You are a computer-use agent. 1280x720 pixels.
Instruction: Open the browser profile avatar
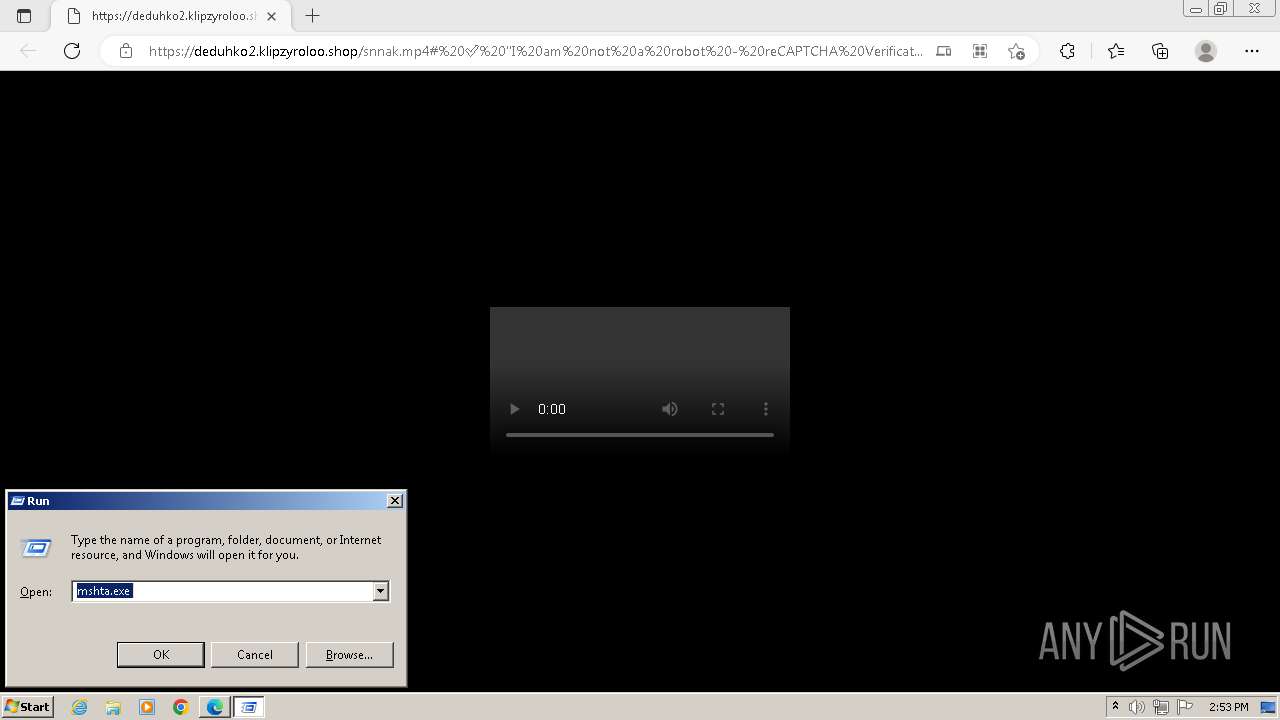pos(1206,51)
